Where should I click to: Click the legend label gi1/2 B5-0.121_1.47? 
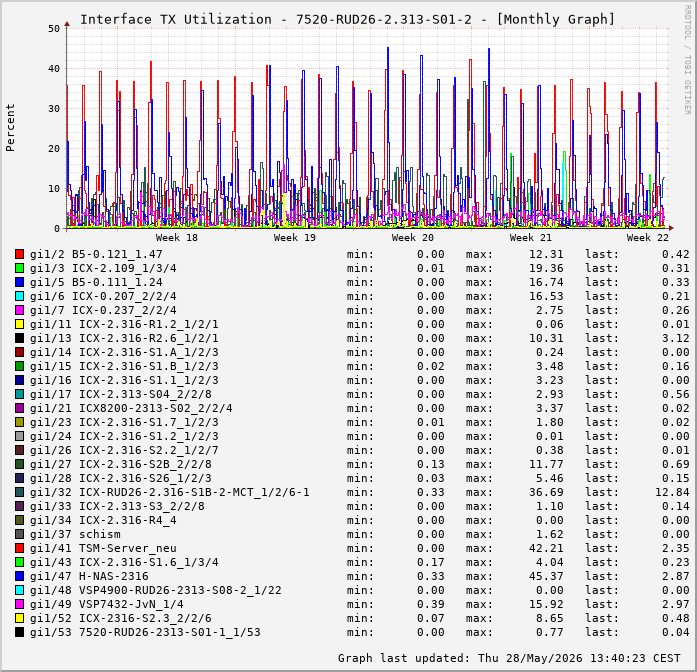pos(96,254)
